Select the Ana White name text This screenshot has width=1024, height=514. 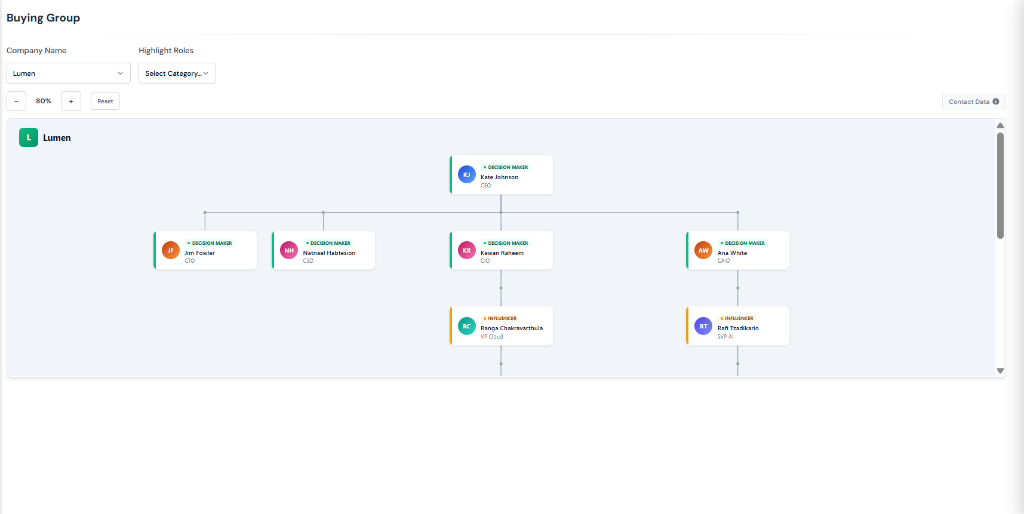pos(732,253)
